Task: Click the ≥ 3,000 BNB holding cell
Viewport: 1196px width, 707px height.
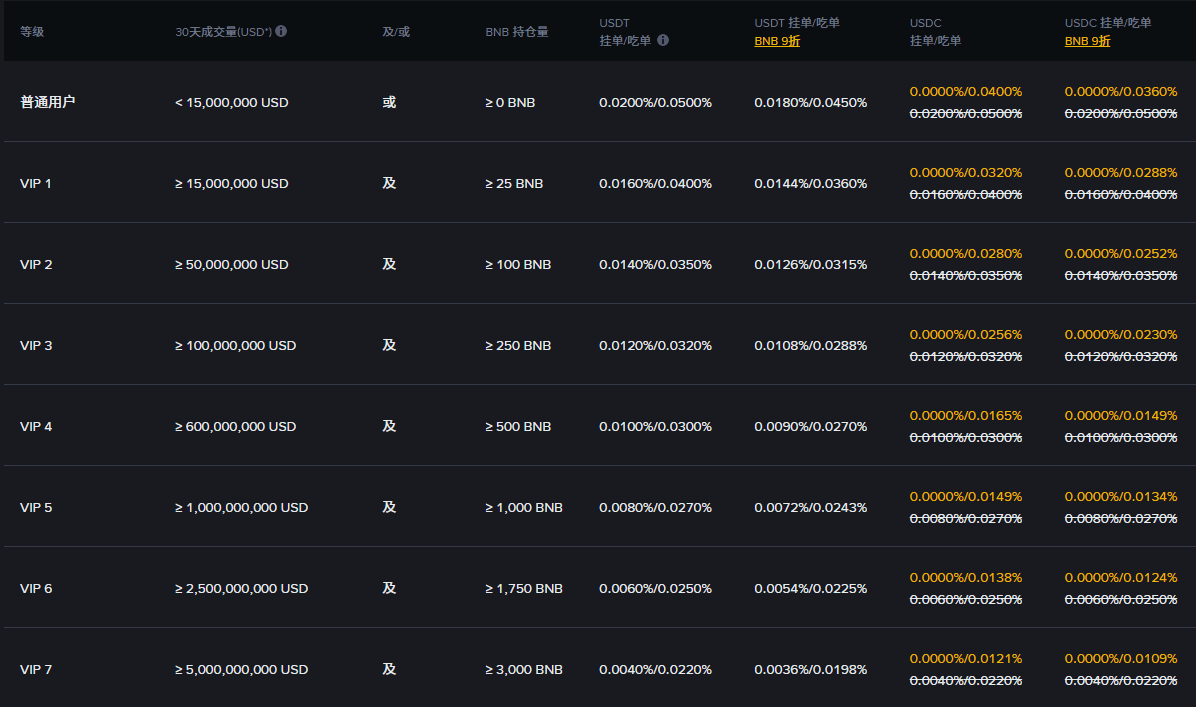Action: [x=524, y=669]
